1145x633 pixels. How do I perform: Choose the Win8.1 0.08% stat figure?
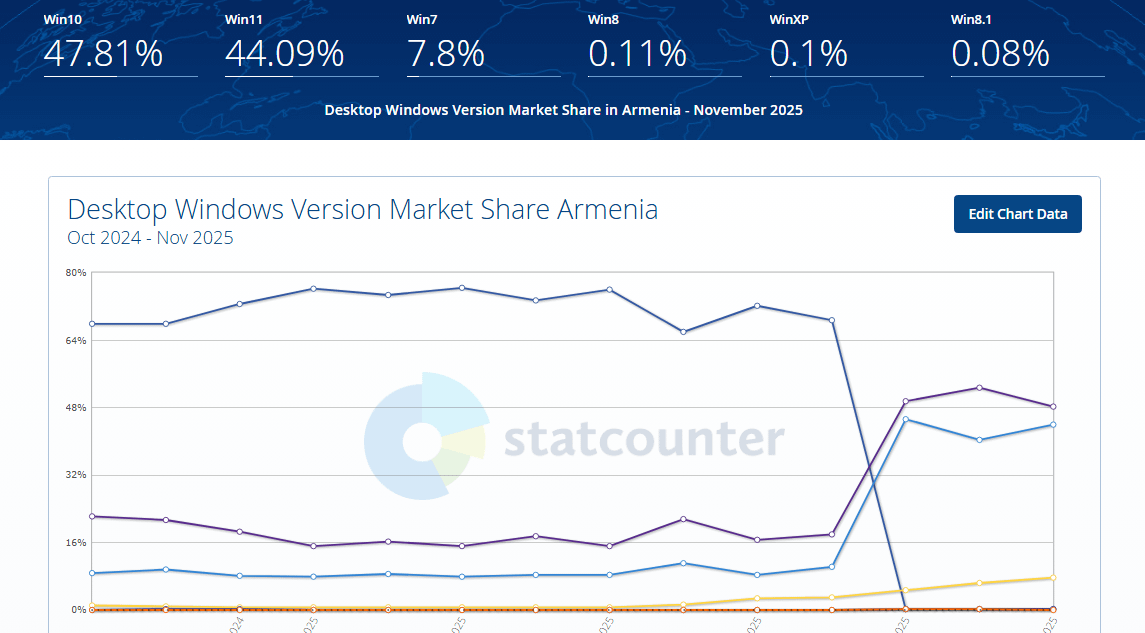tap(1000, 53)
